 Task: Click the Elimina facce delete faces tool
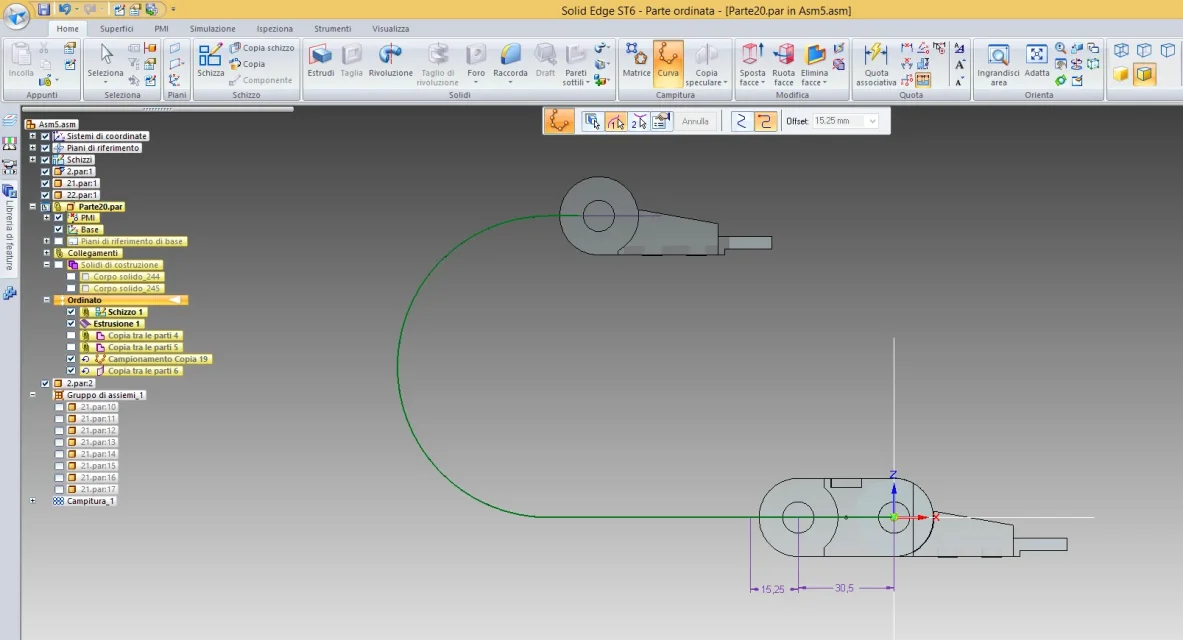click(x=814, y=64)
